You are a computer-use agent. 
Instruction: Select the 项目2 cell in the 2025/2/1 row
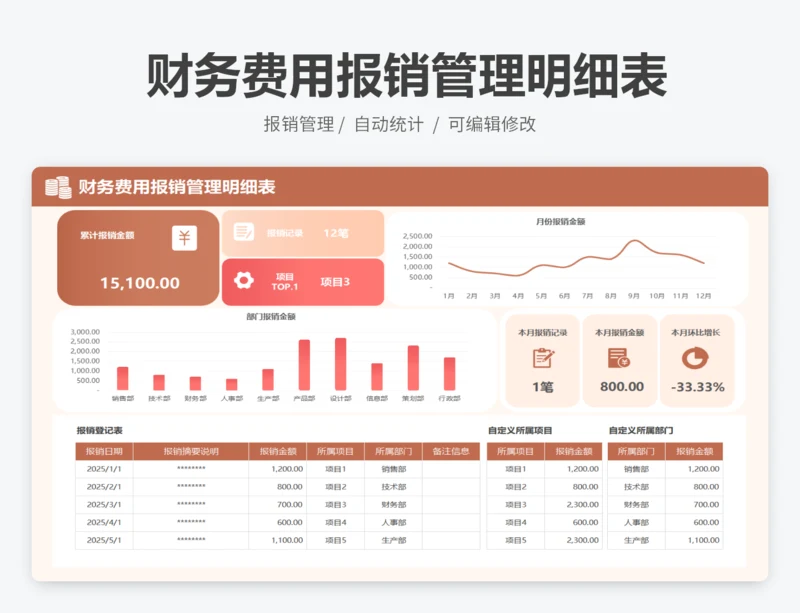click(x=336, y=487)
